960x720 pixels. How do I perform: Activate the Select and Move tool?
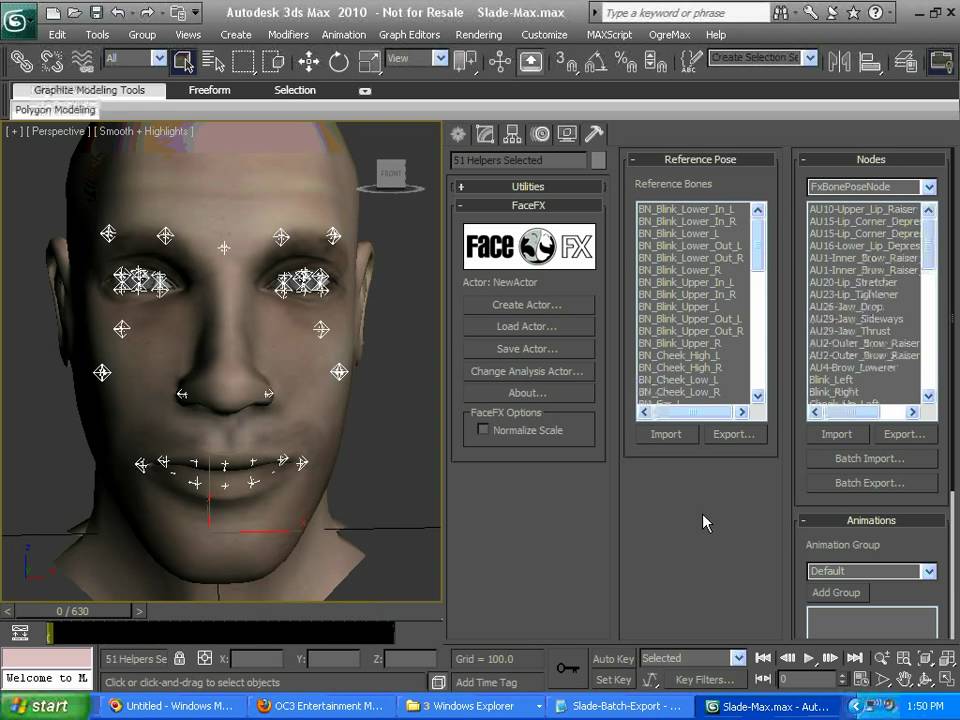tap(309, 61)
